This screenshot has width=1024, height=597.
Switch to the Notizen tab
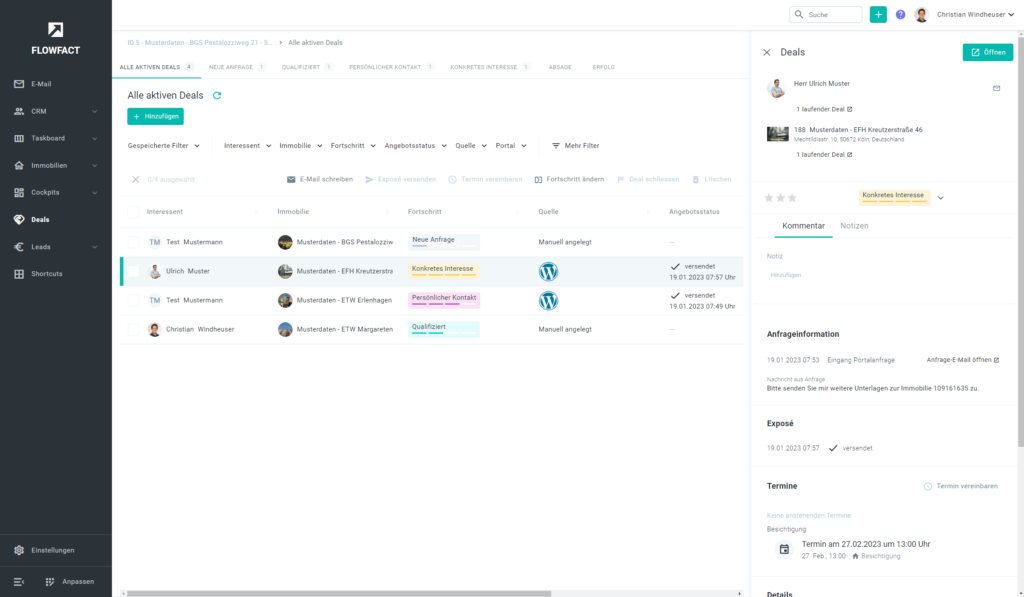pyautogui.click(x=854, y=226)
